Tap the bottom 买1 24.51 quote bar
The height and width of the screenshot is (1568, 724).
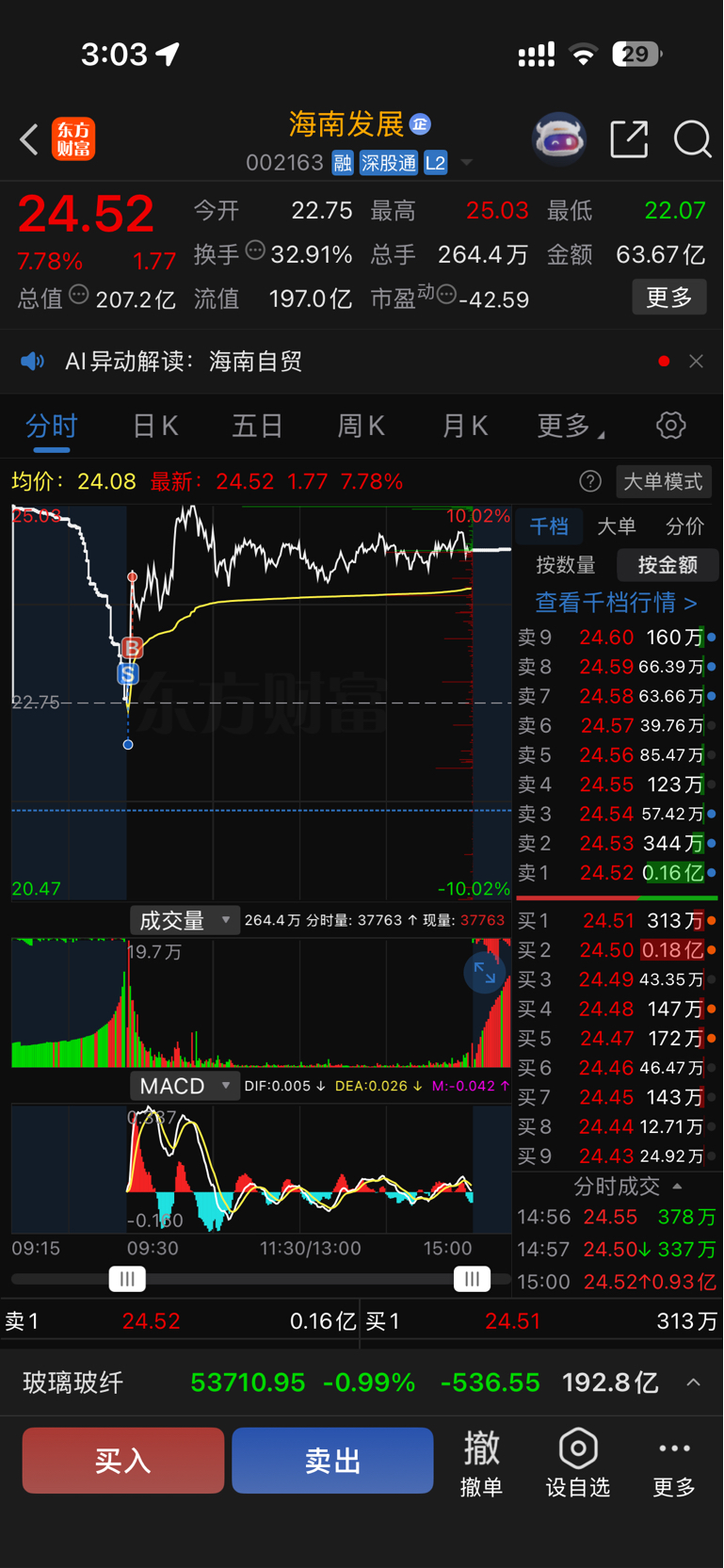click(x=541, y=1321)
